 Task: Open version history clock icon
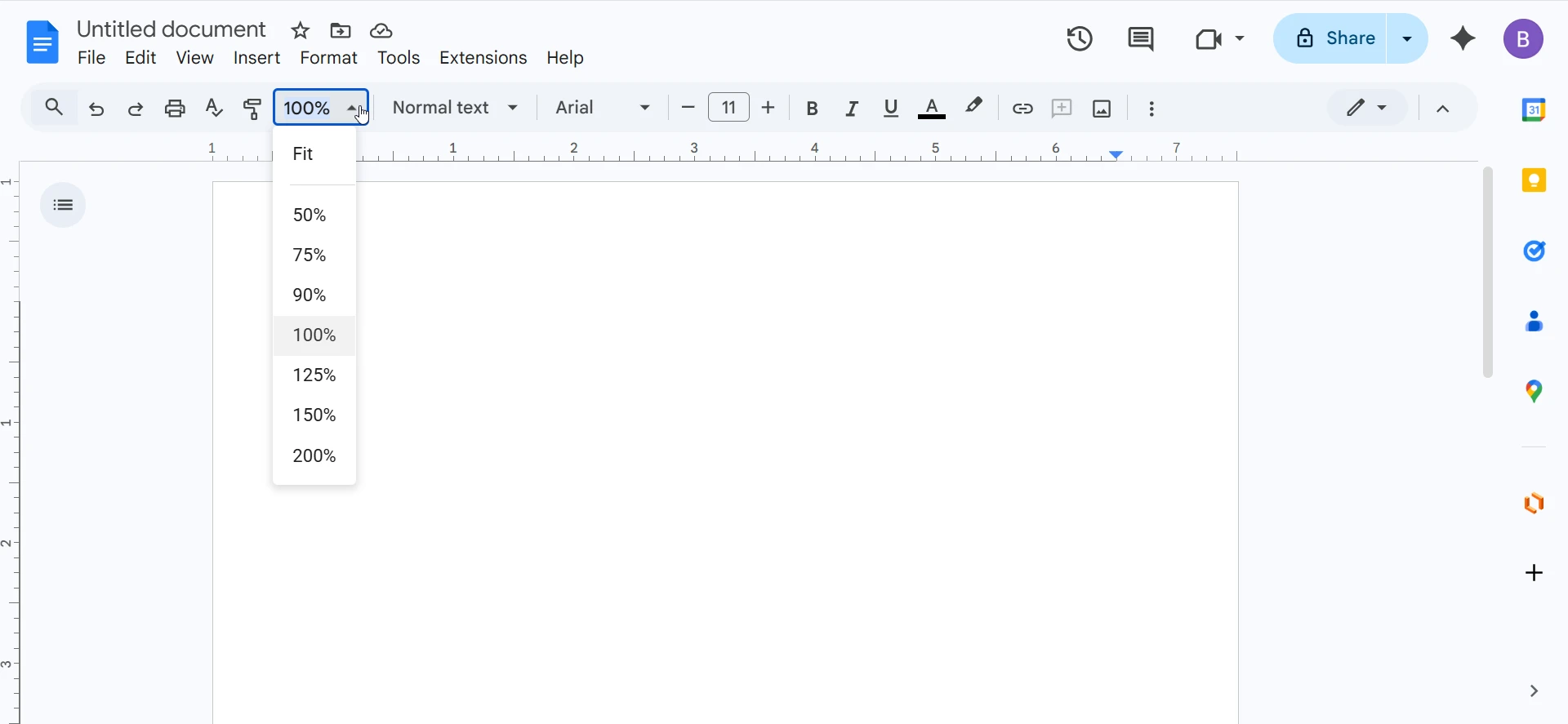[x=1080, y=39]
